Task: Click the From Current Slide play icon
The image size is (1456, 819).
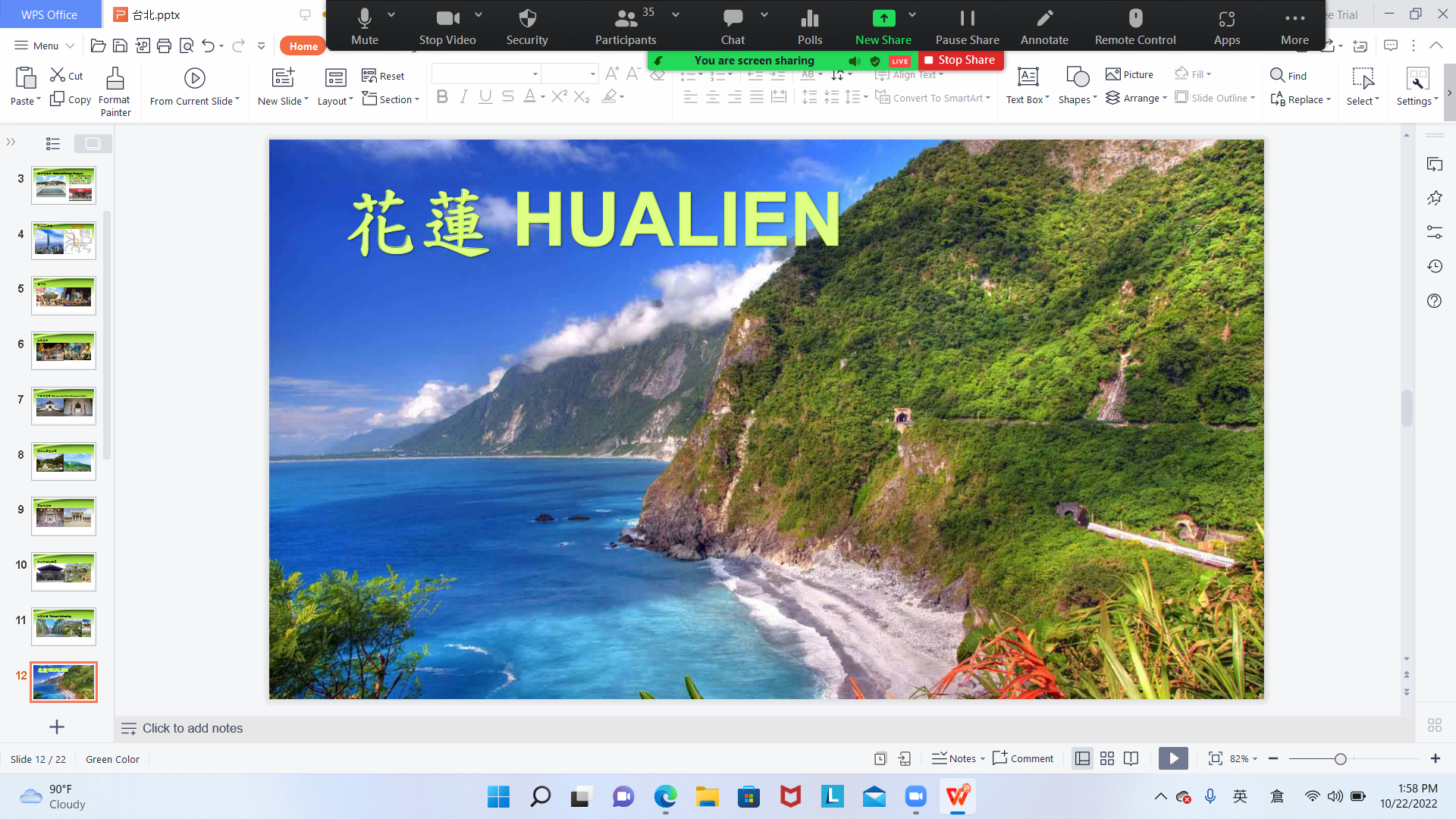Action: 194,78
